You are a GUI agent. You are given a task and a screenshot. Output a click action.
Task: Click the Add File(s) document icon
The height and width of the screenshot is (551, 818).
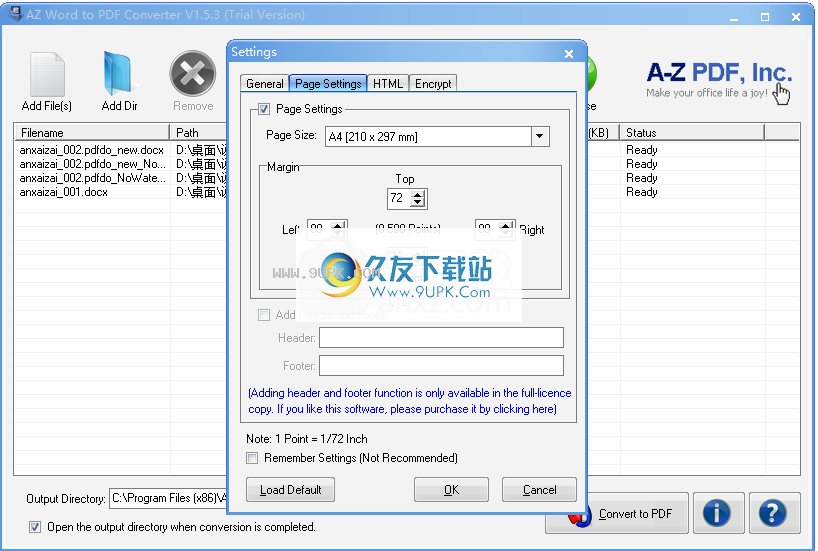pos(47,74)
